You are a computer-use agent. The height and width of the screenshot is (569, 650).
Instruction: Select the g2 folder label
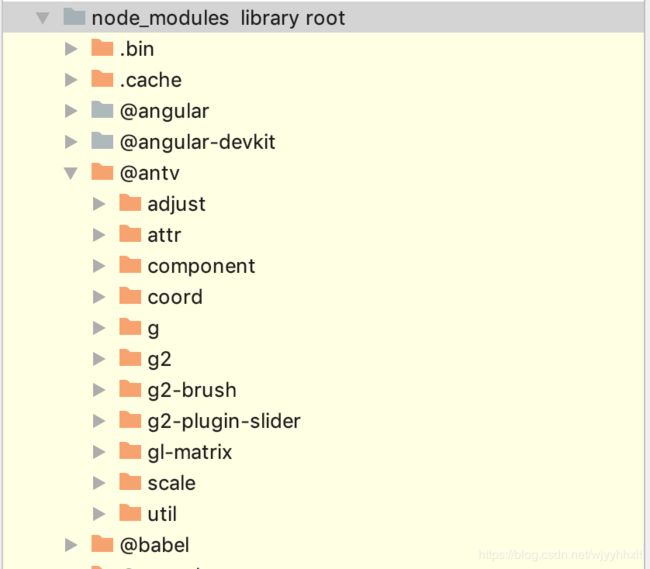(159, 359)
